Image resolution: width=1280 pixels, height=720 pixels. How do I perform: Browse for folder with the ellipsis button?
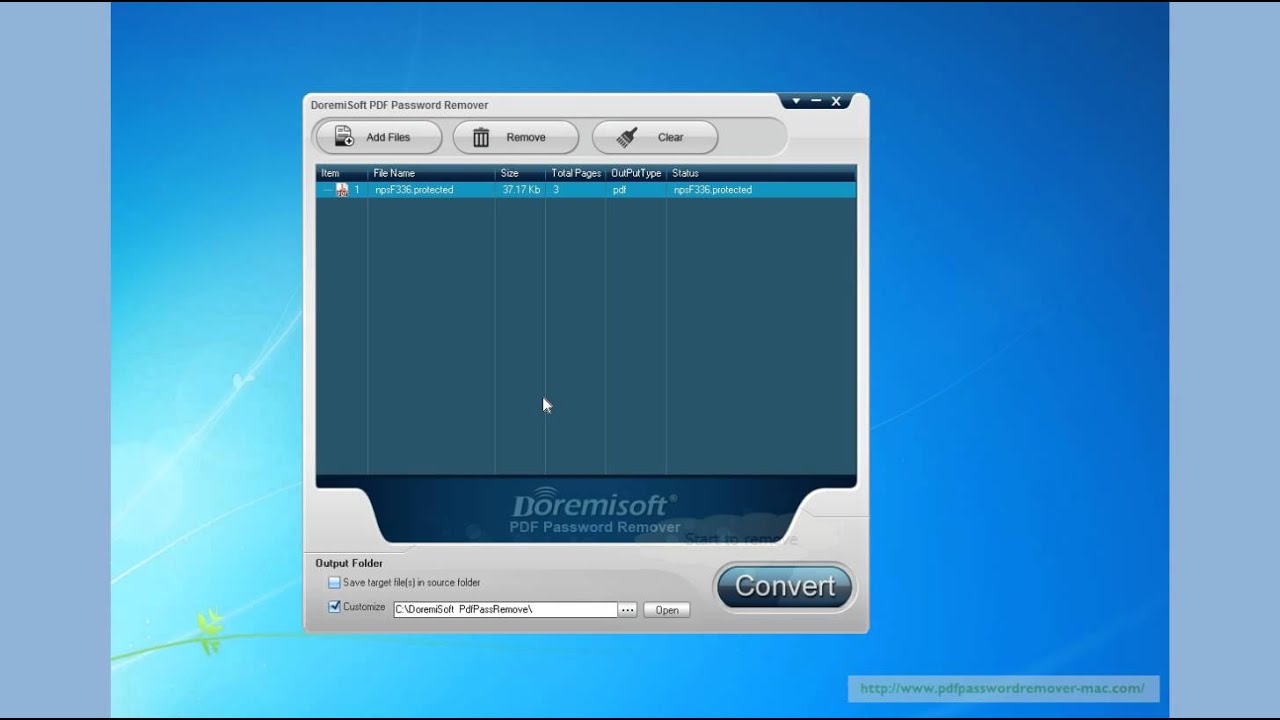[627, 610]
